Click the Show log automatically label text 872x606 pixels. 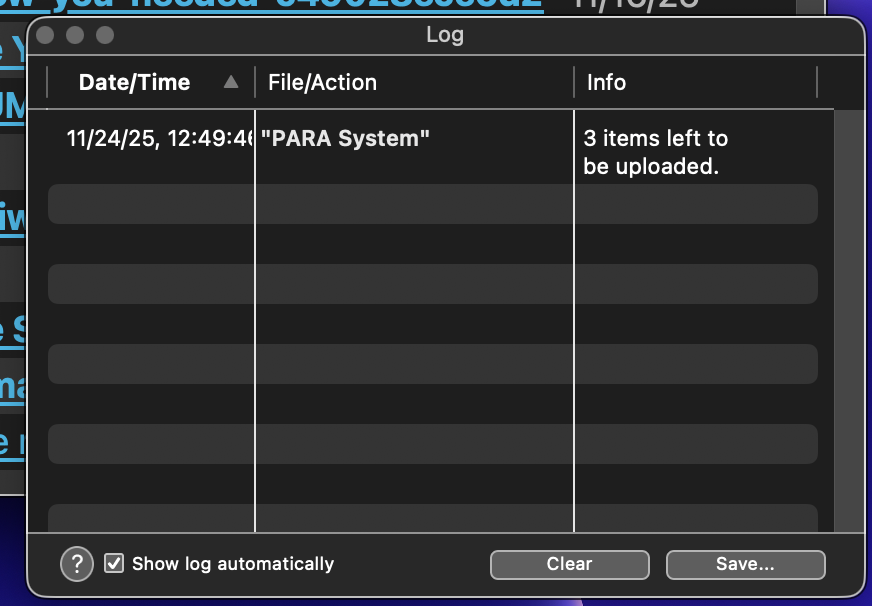pyautogui.click(x=232, y=564)
